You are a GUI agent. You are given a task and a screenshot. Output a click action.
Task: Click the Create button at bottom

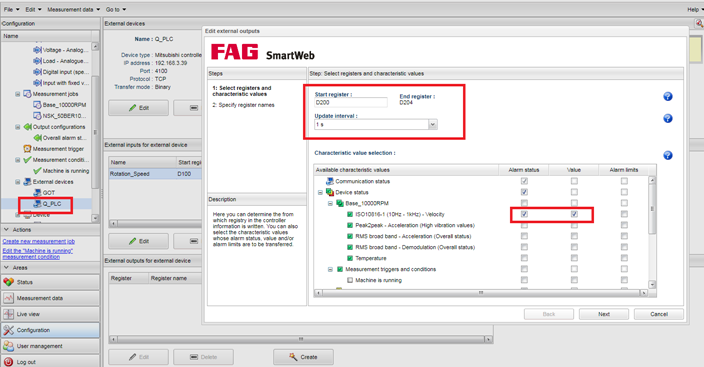[303, 357]
